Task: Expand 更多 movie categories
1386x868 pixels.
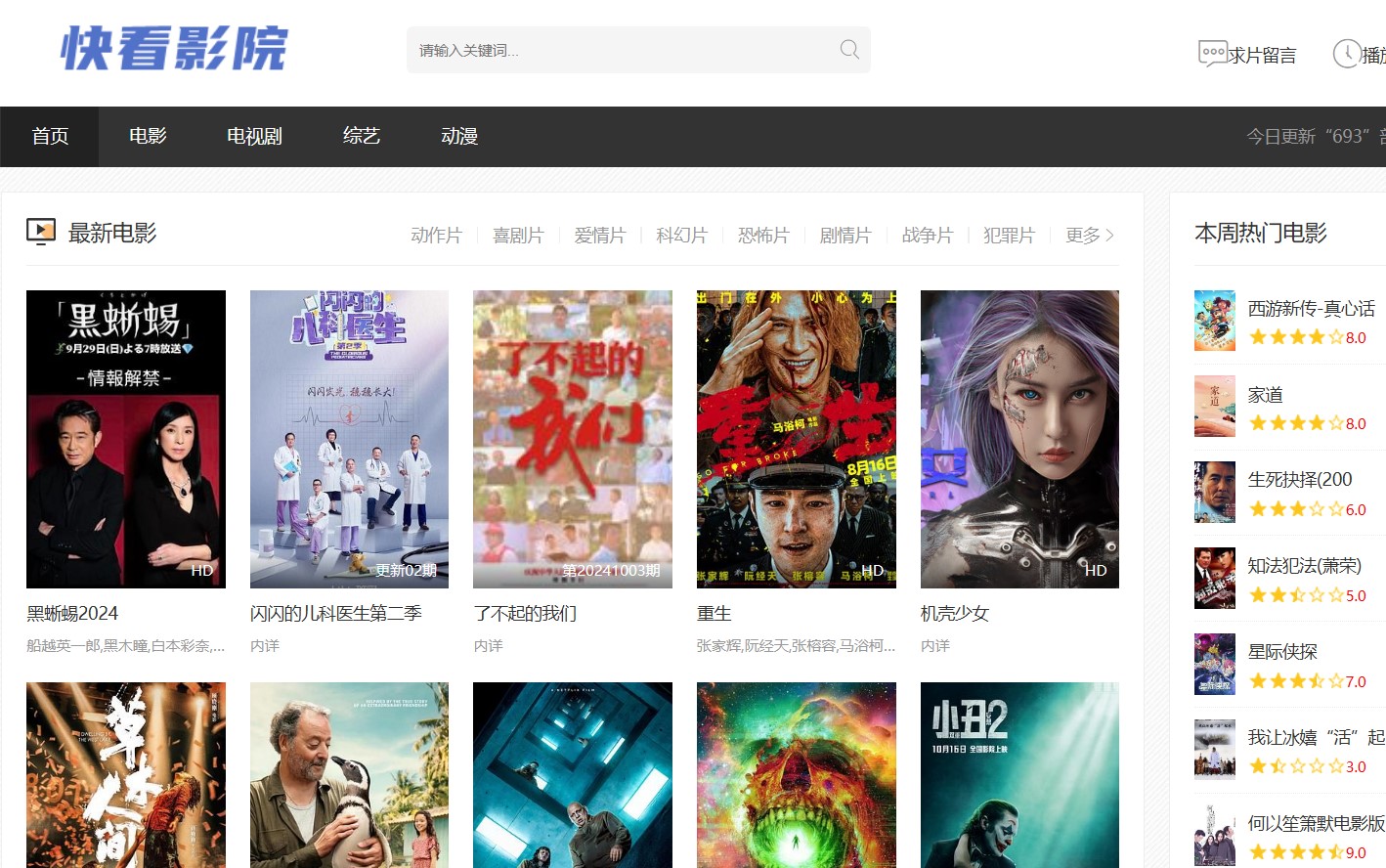Action: pyautogui.click(x=1090, y=235)
